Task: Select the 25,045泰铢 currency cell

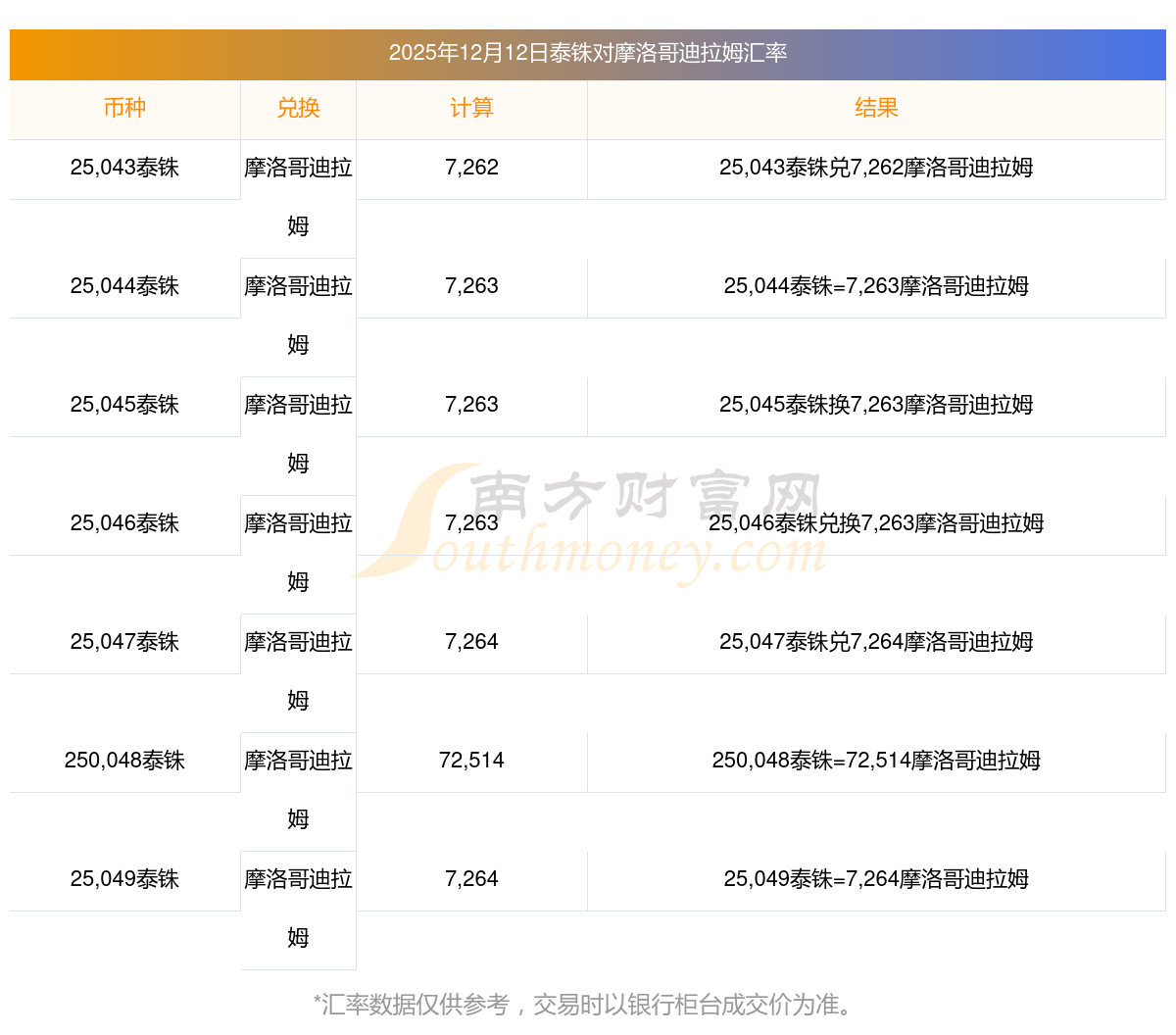Action: (124, 405)
